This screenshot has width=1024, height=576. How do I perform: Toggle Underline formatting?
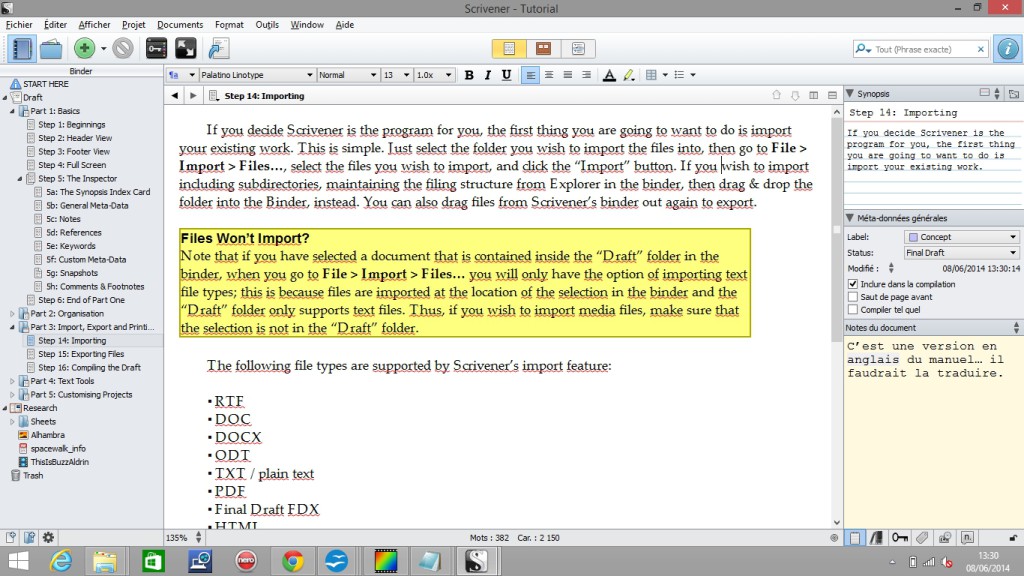pos(506,75)
